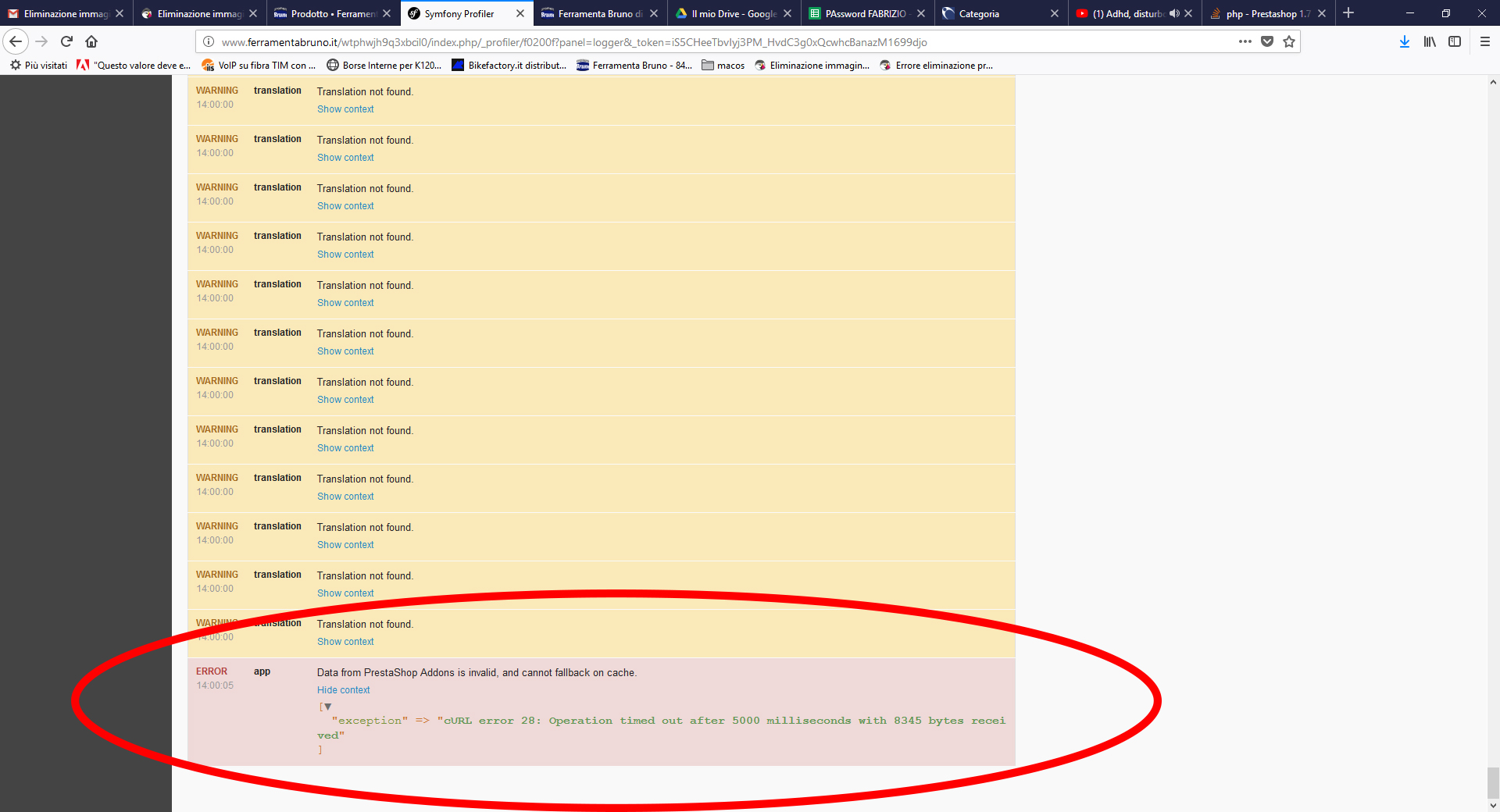Viewport: 1500px width, 812px height.
Task: Open a new browser tab
Action: coord(1348,13)
